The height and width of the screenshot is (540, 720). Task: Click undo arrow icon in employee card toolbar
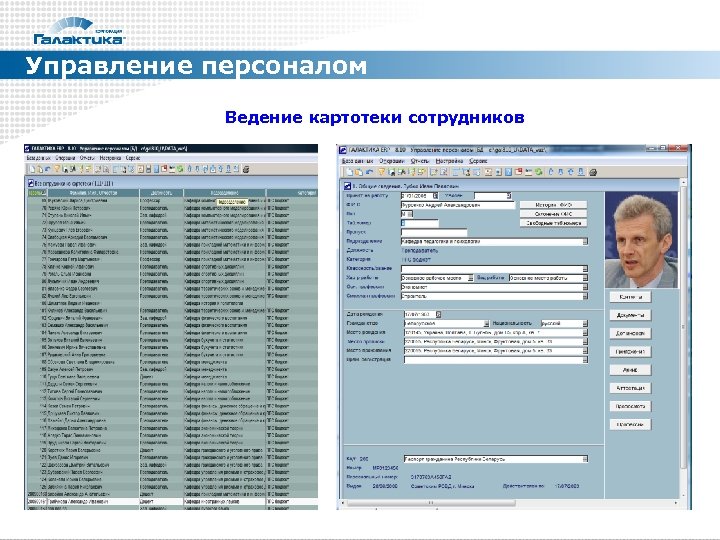tap(370, 172)
